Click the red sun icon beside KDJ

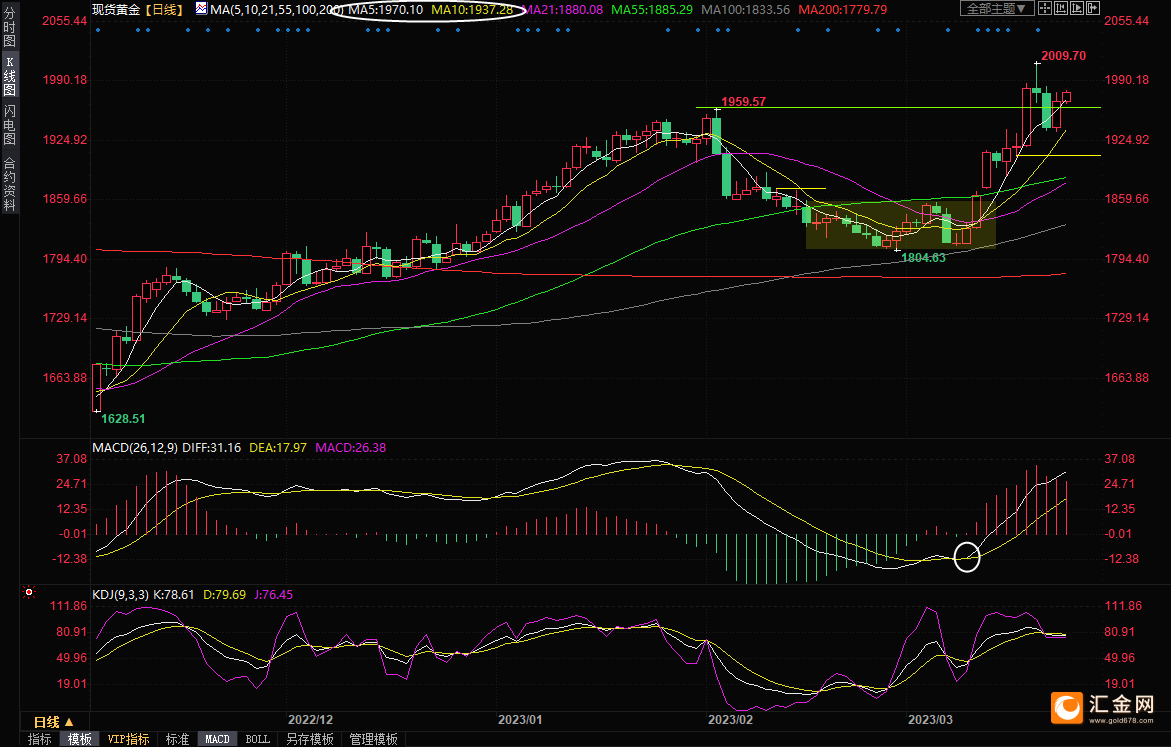[x=29, y=592]
